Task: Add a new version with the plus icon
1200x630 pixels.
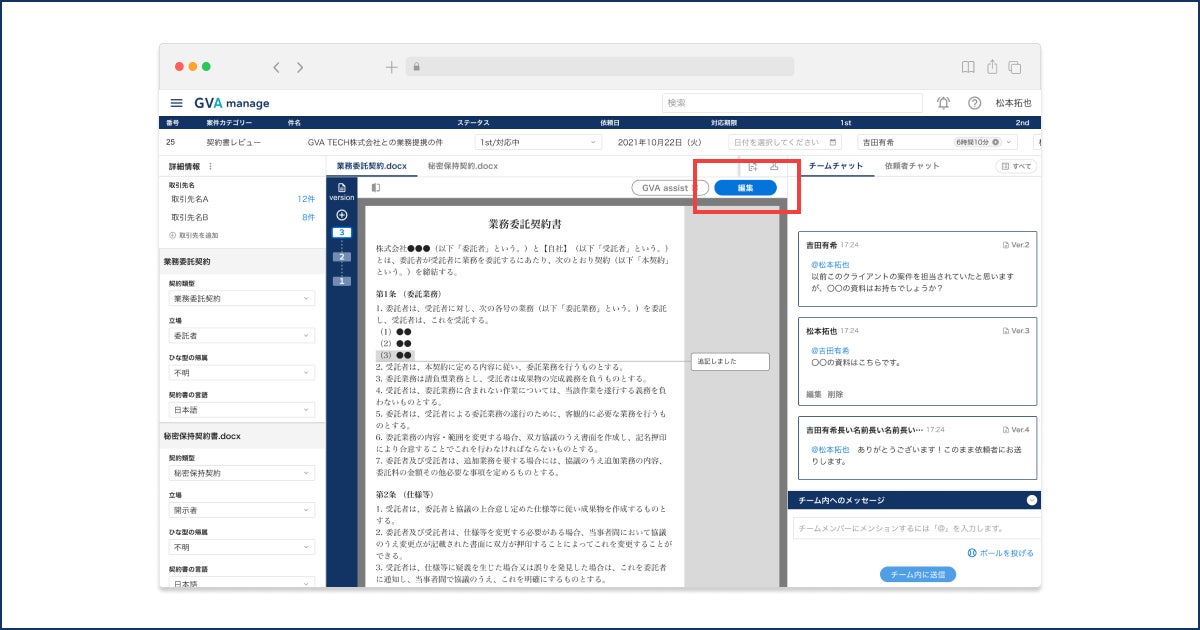Action: (x=342, y=215)
